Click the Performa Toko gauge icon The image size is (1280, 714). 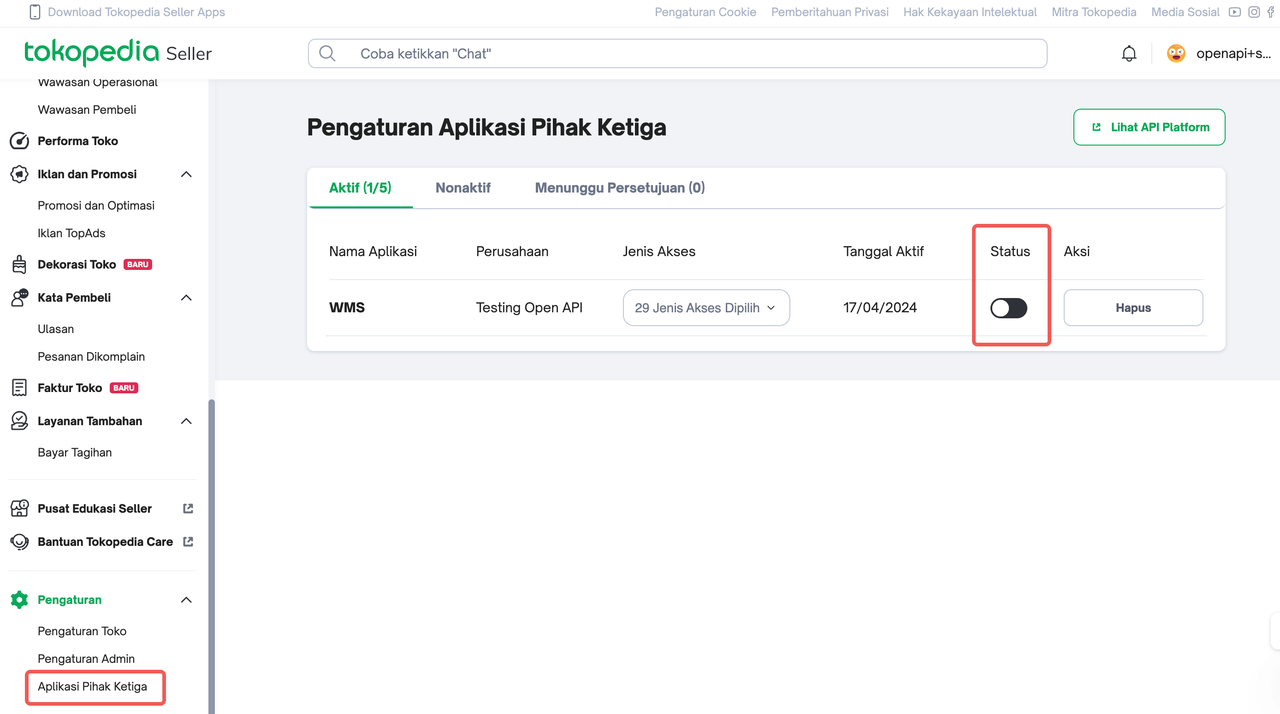(19, 141)
